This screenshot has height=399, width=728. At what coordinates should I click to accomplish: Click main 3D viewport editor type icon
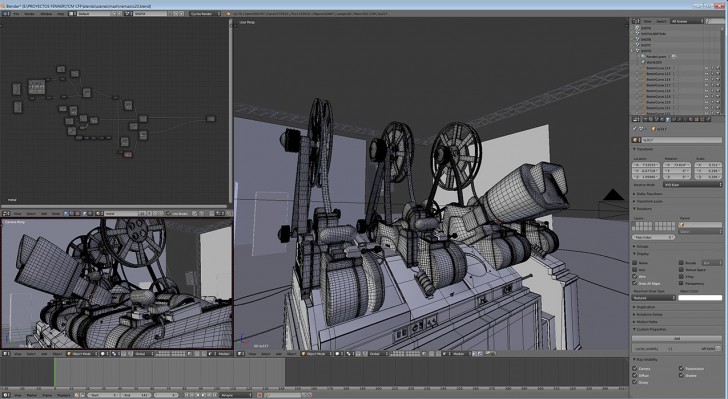point(241,353)
